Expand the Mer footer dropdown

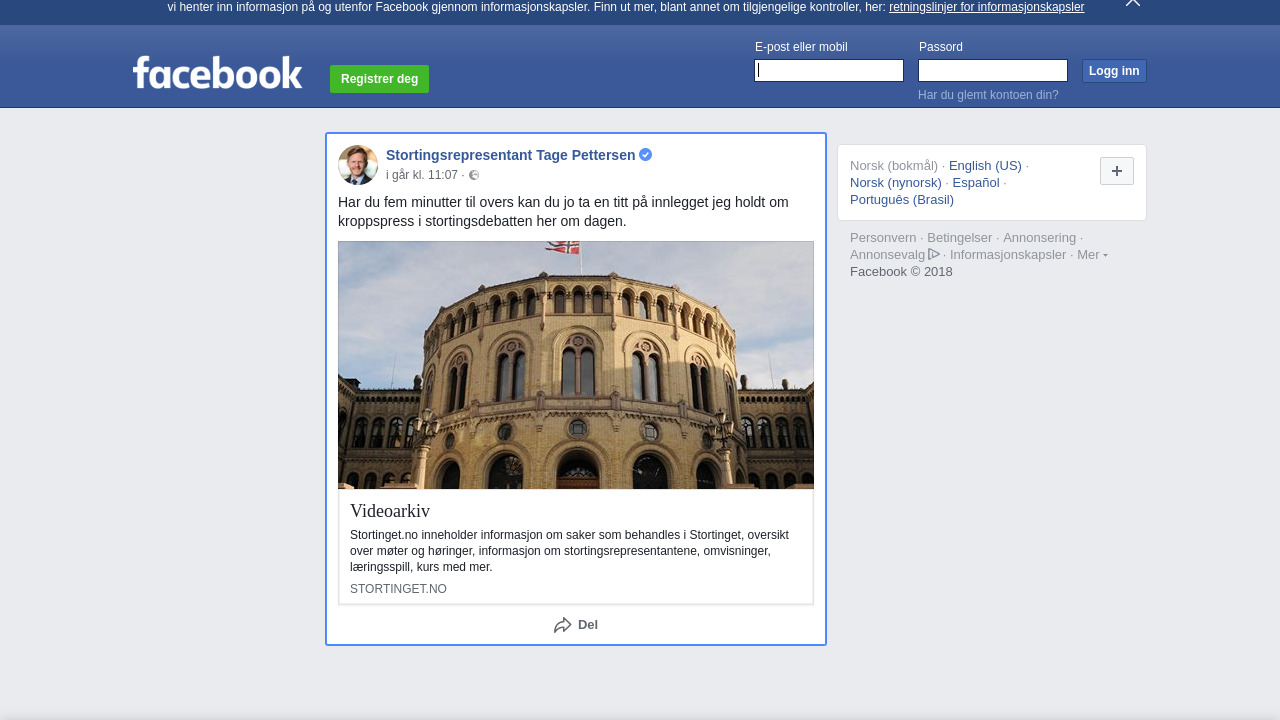pyautogui.click(x=1092, y=255)
